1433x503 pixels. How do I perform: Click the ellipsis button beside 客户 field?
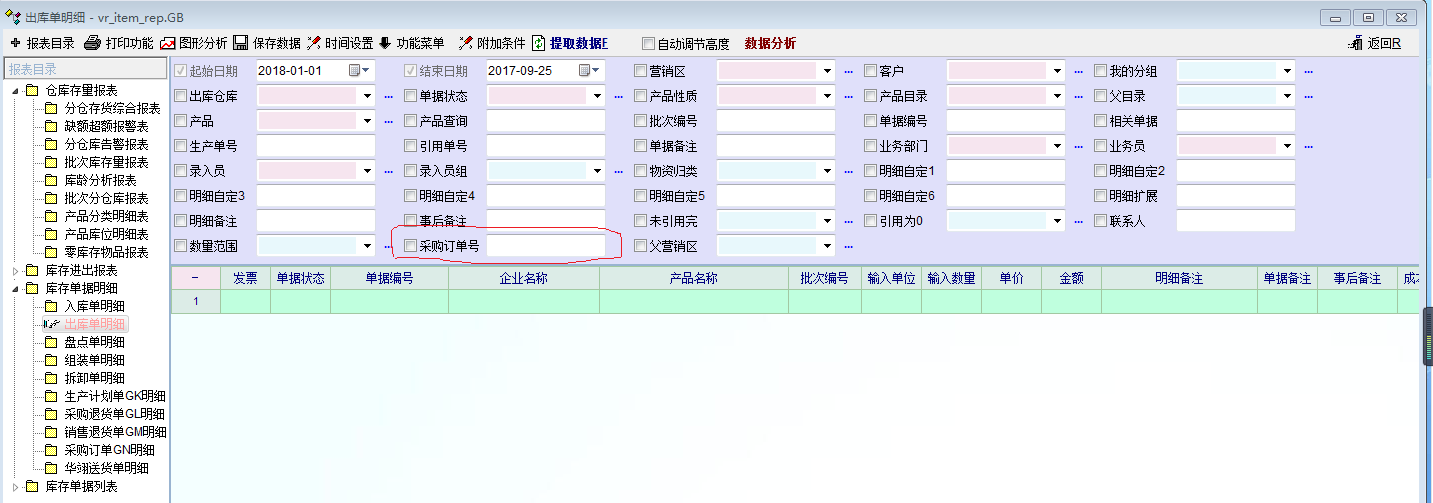pos(1078,71)
